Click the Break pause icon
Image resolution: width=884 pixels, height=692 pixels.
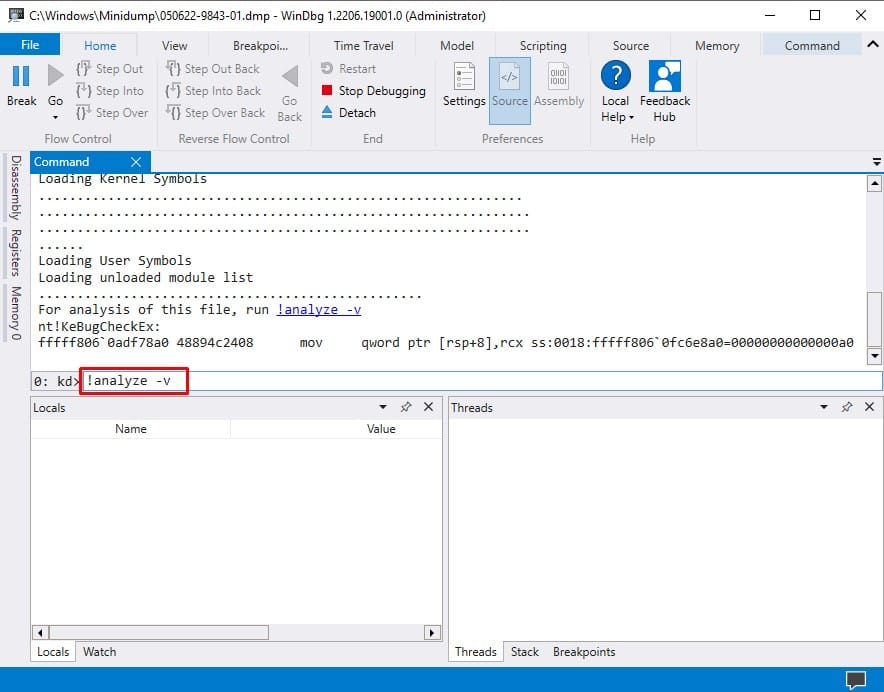pyautogui.click(x=21, y=76)
